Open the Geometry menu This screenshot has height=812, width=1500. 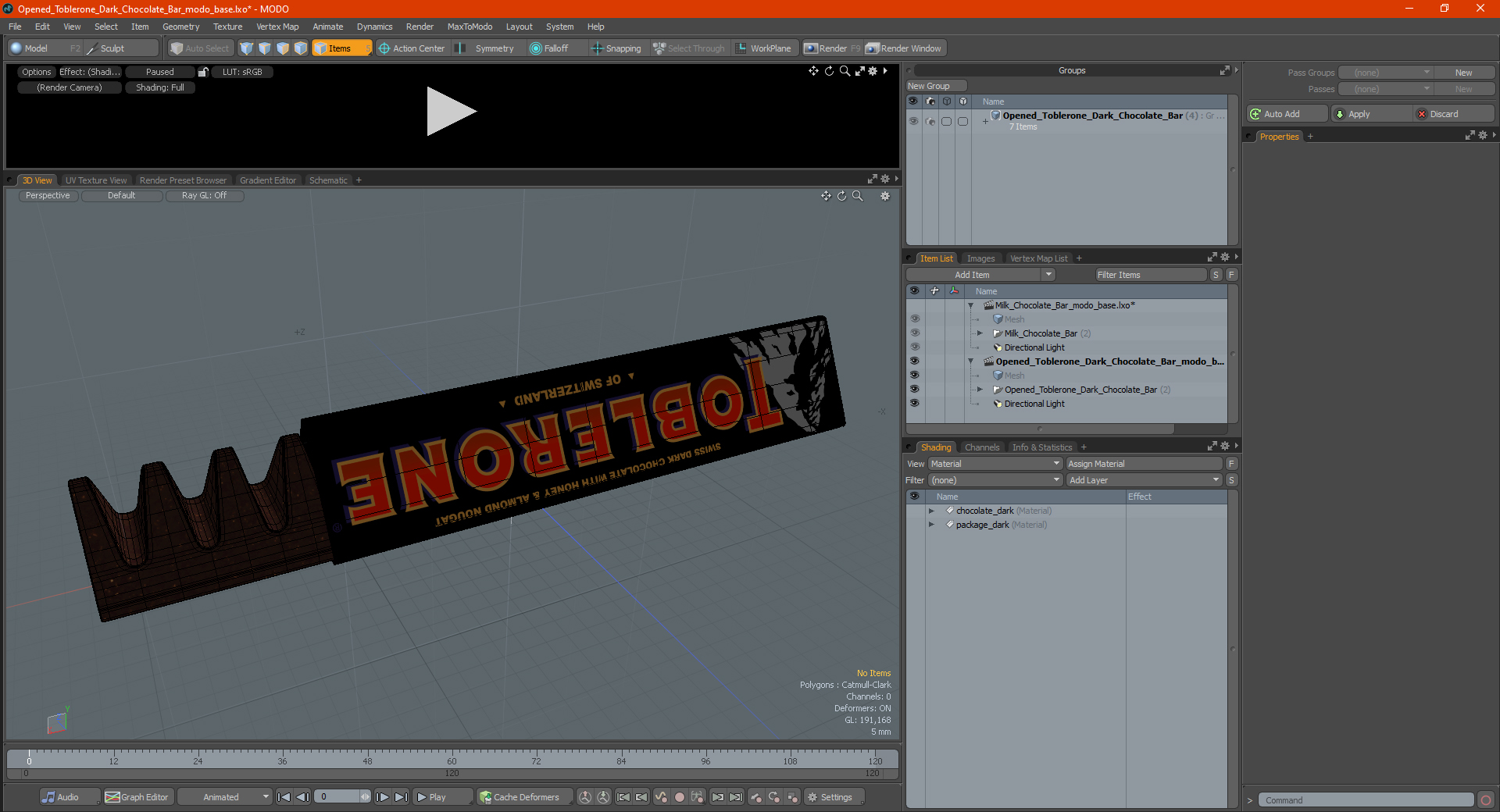click(180, 27)
